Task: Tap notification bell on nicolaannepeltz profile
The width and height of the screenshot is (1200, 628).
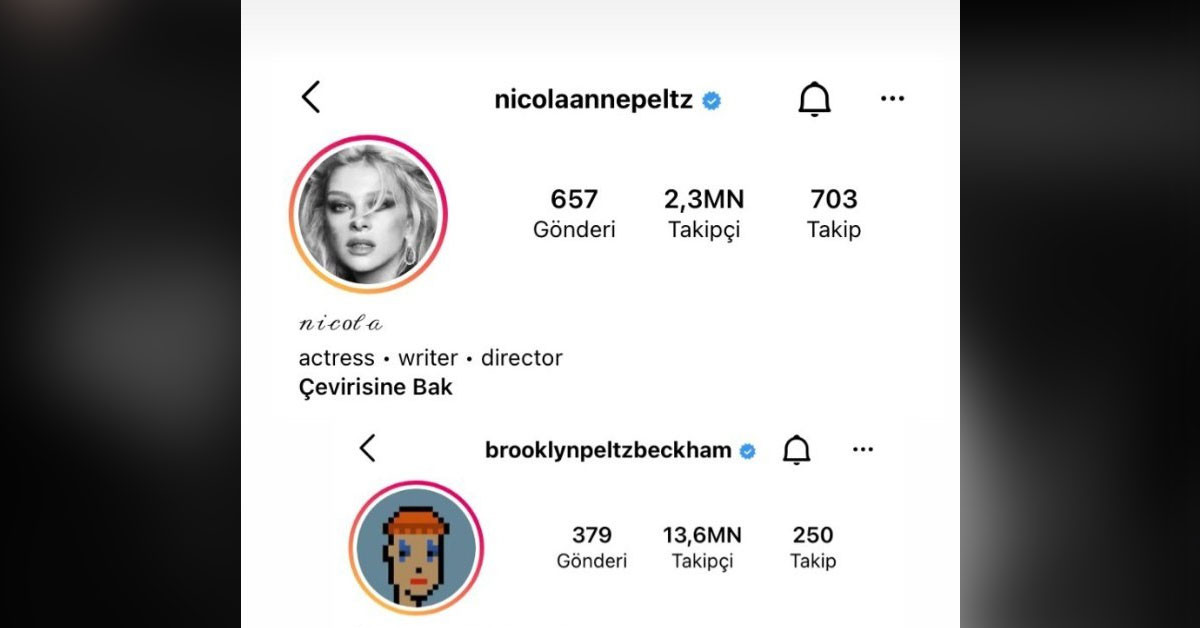Action: [814, 99]
